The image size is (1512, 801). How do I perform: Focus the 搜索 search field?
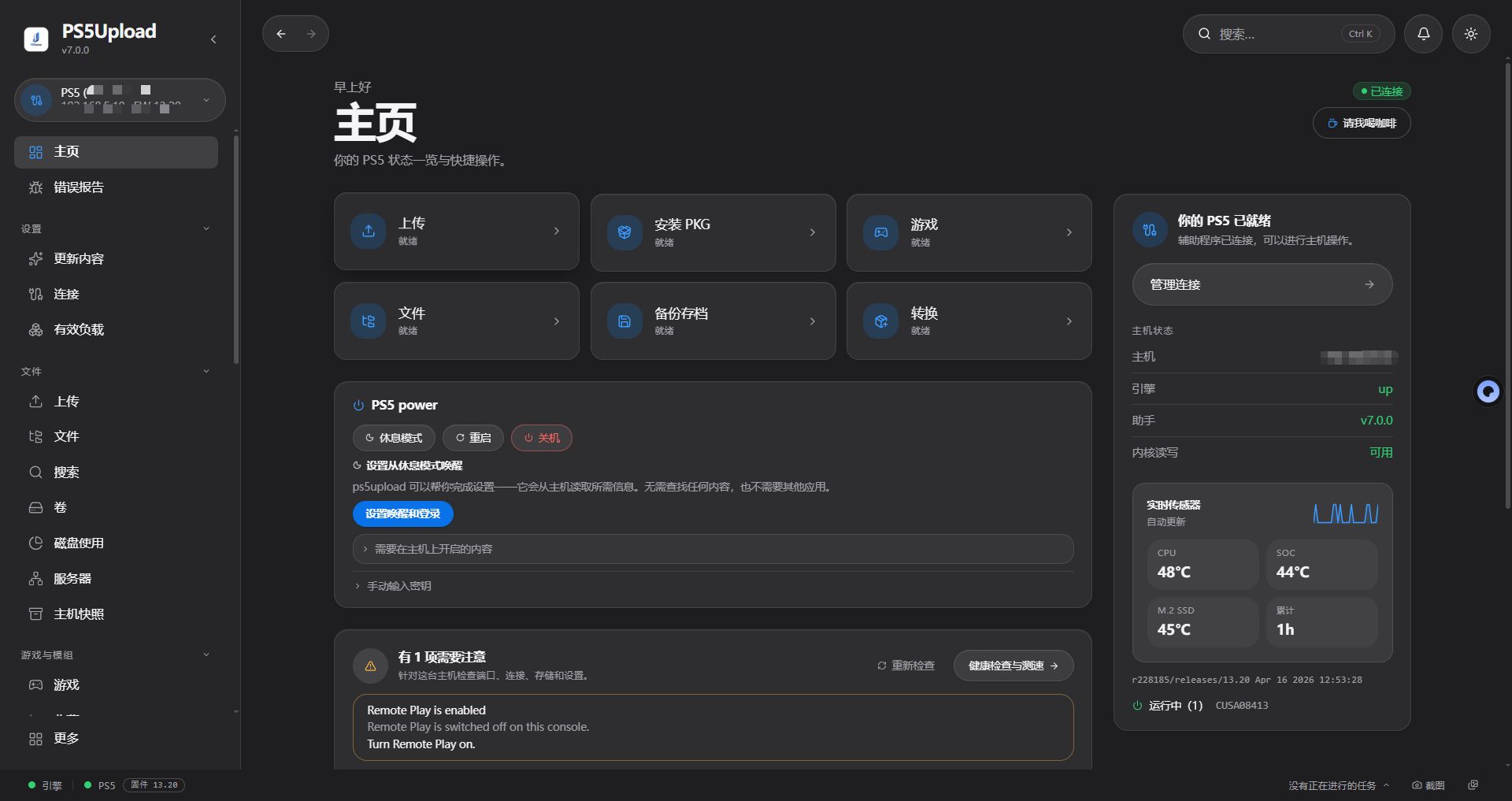tap(1288, 34)
